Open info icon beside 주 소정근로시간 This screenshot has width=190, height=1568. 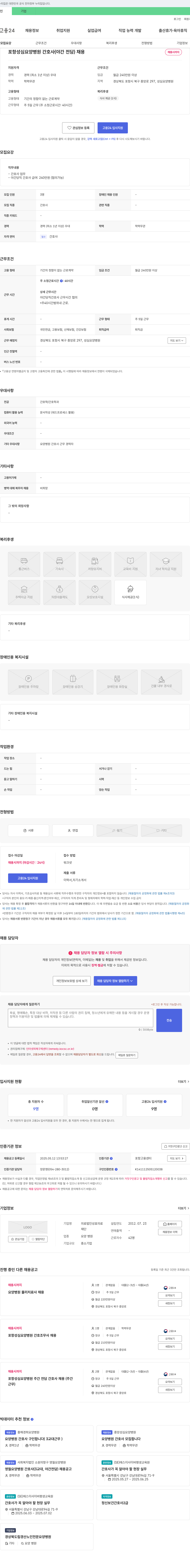[x=61, y=281]
